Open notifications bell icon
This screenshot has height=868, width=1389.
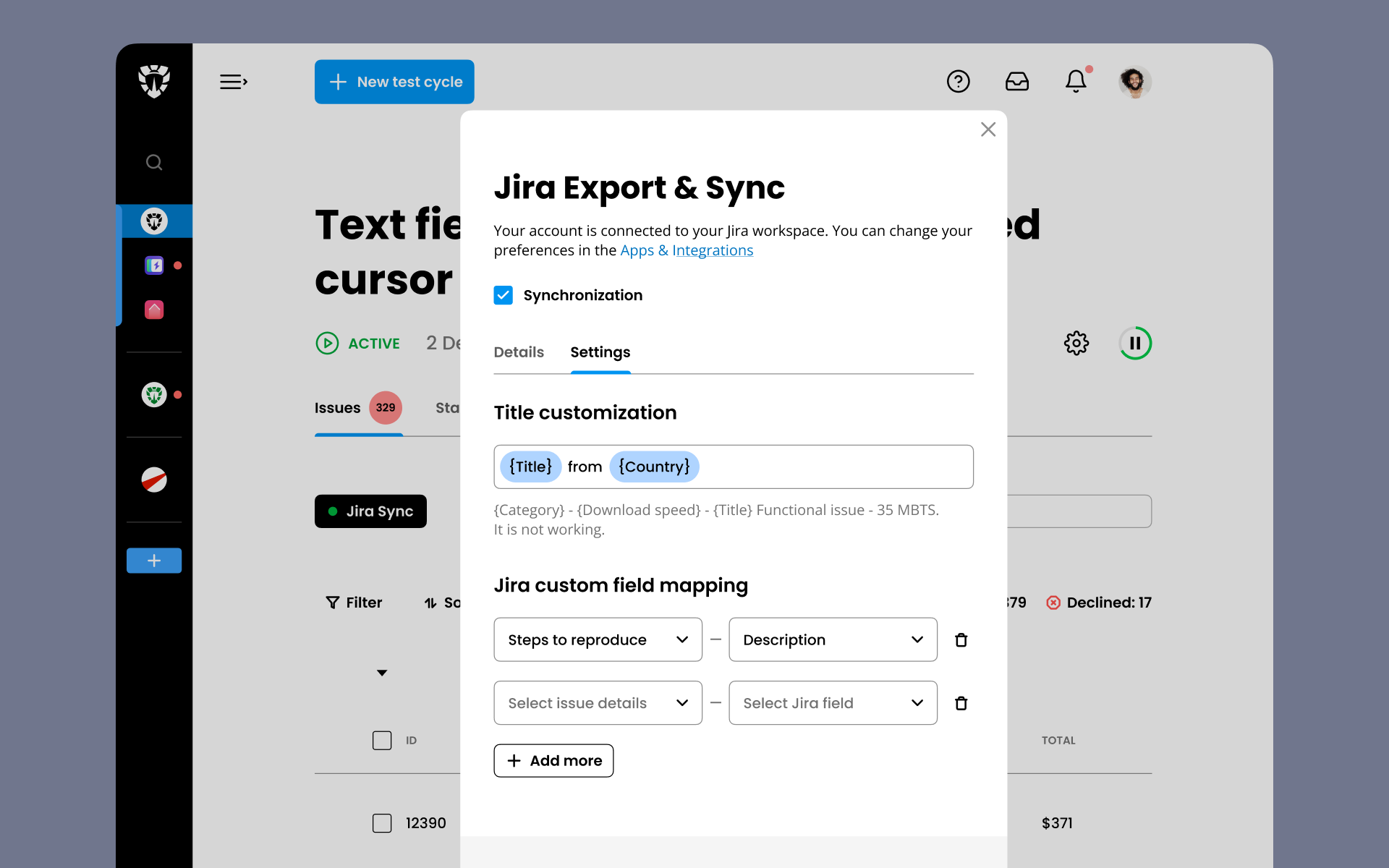[1076, 81]
